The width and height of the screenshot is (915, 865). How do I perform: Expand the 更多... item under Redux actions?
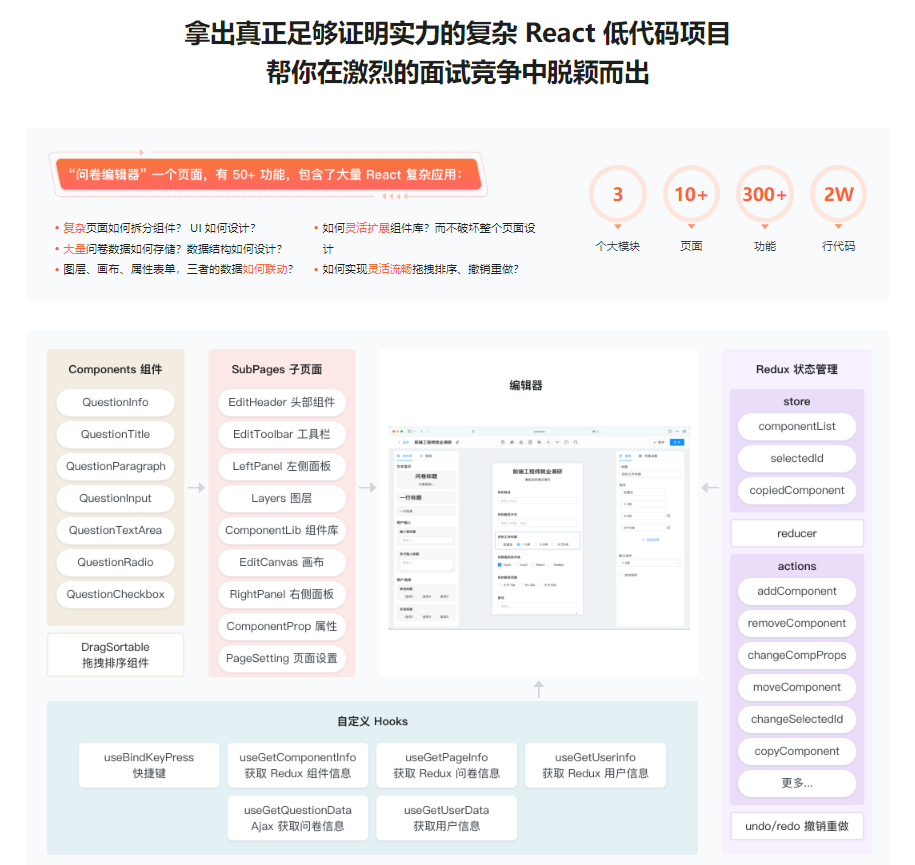tap(796, 783)
